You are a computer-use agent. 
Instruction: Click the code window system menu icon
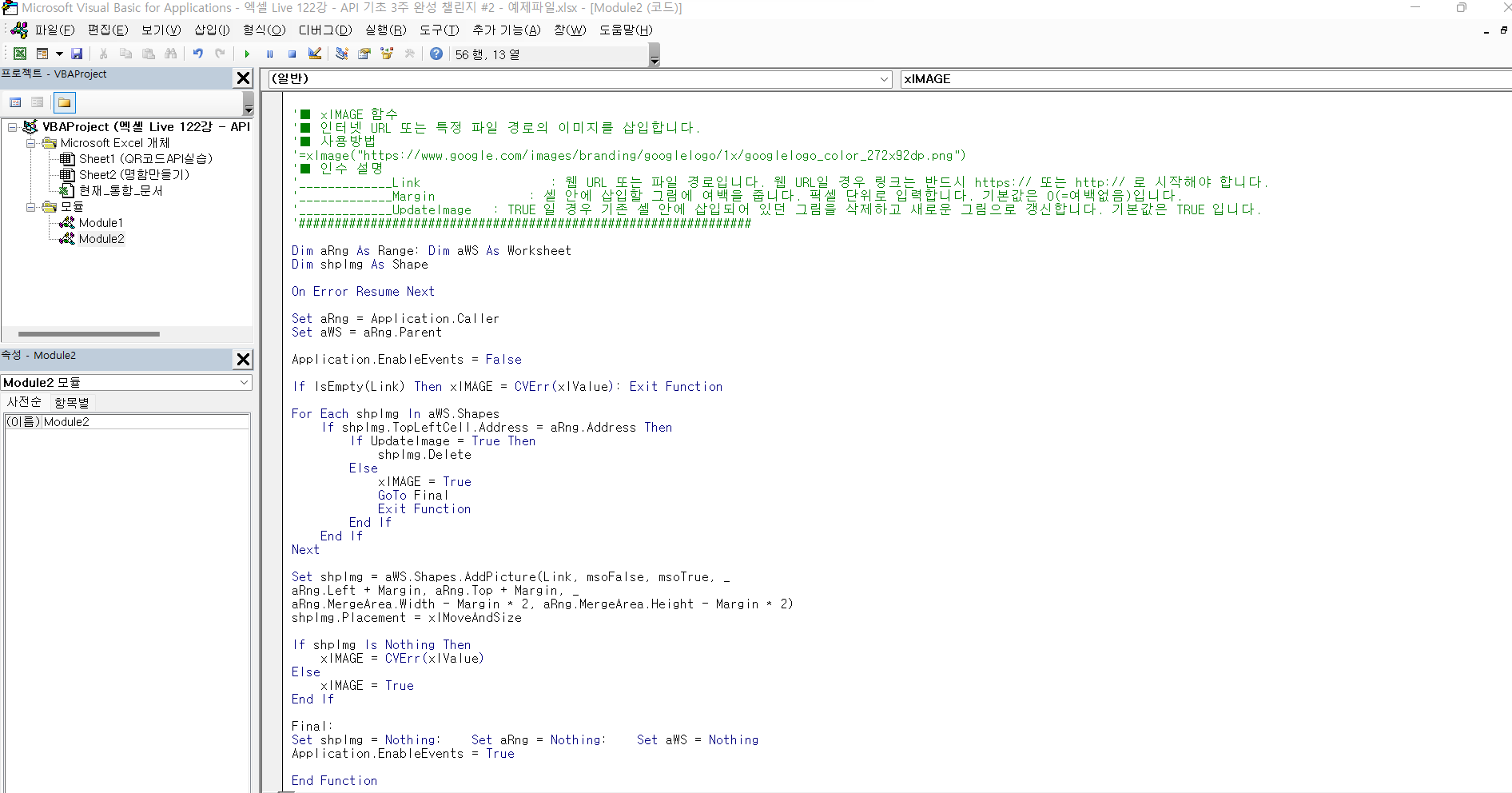[19, 30]
